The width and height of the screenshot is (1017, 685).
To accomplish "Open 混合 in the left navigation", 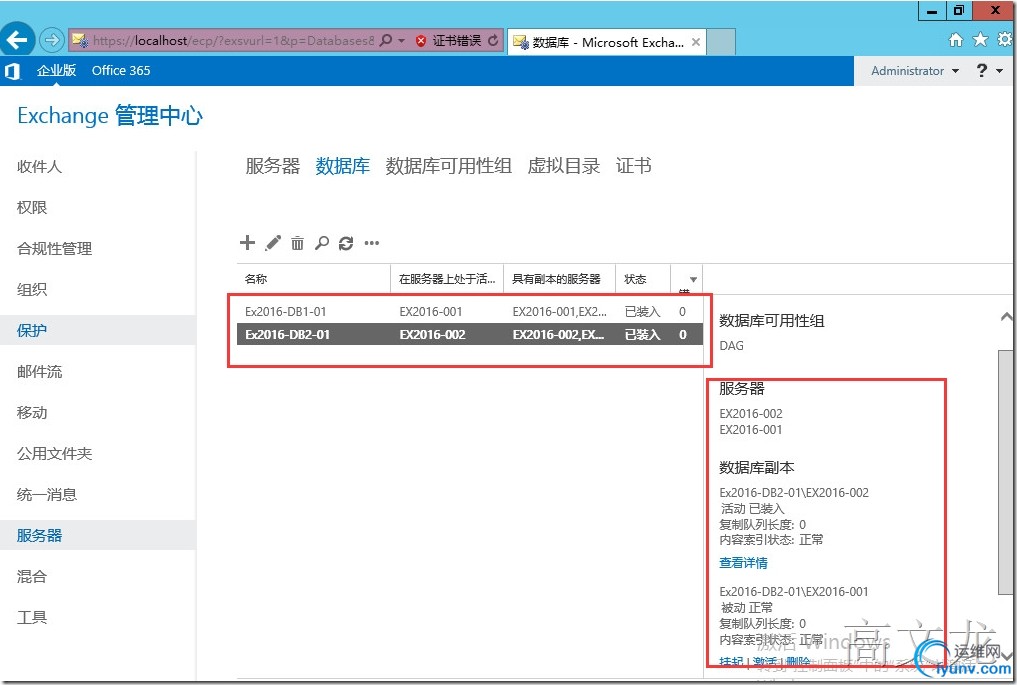I will tap(32, 577).
